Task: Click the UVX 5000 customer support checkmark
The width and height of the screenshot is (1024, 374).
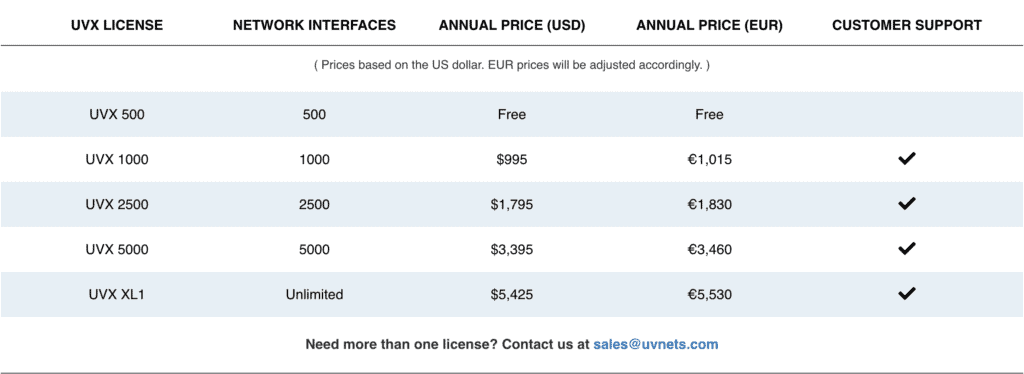Action: pos(906,249)
